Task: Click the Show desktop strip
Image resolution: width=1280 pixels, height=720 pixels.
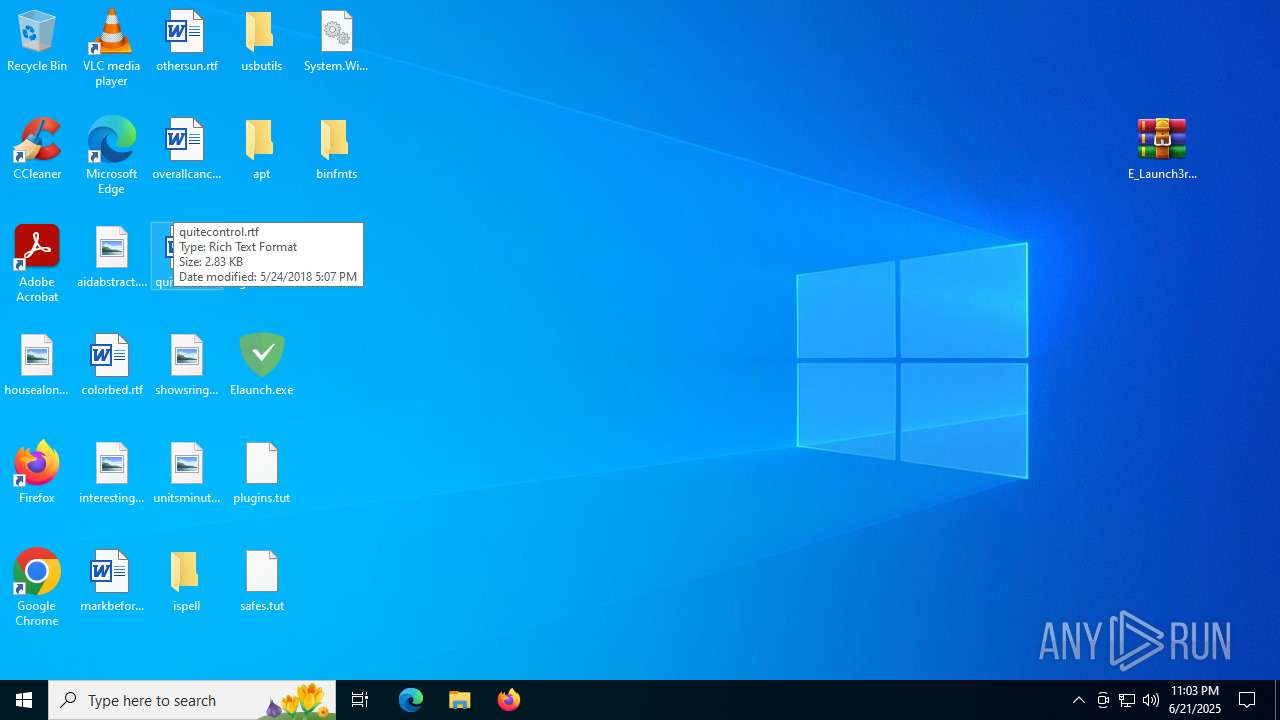Action: click(1277, 700)
